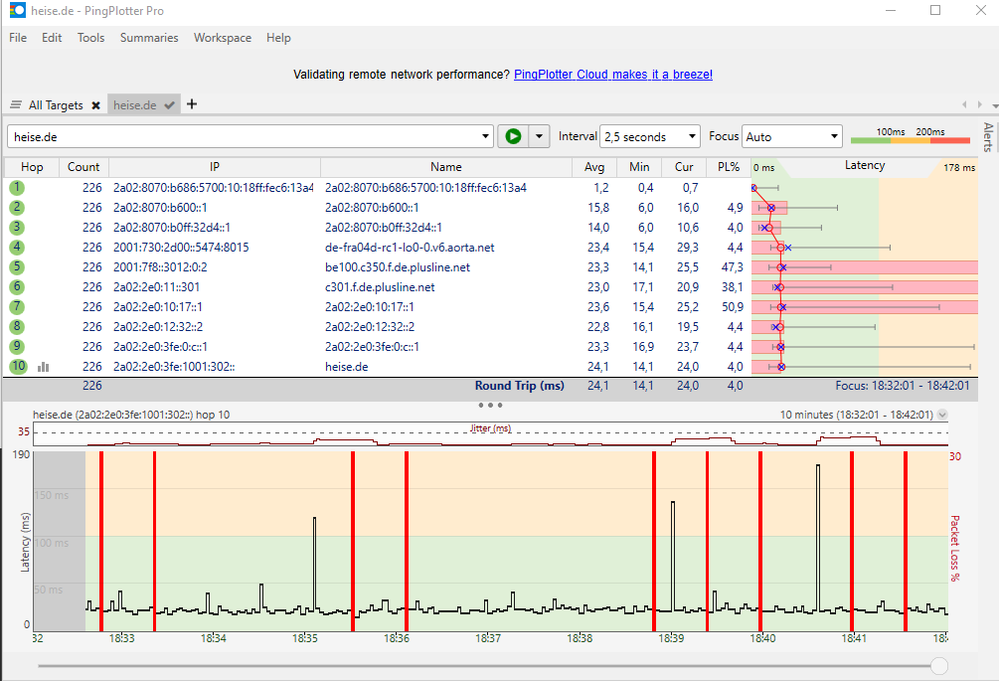Sort by the PL% column header
Image resolution: width=999 pixels, height=681 pixels.
[727, 167]
